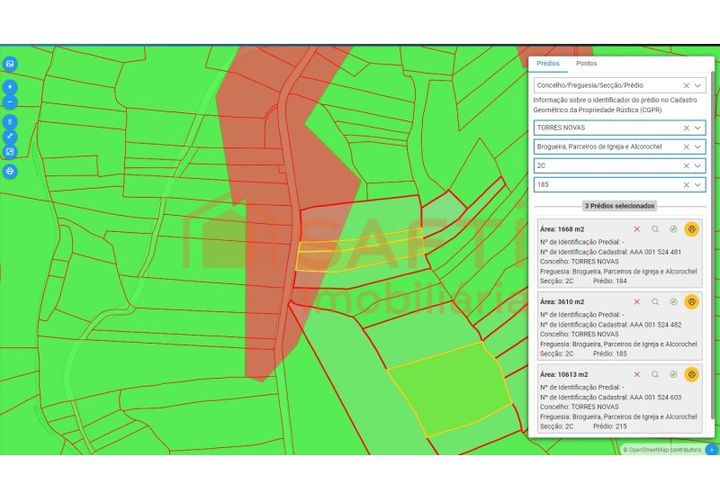Switch to the Pontos tab
The width and height of the screenshot is (720, 500).
[586, 64]
